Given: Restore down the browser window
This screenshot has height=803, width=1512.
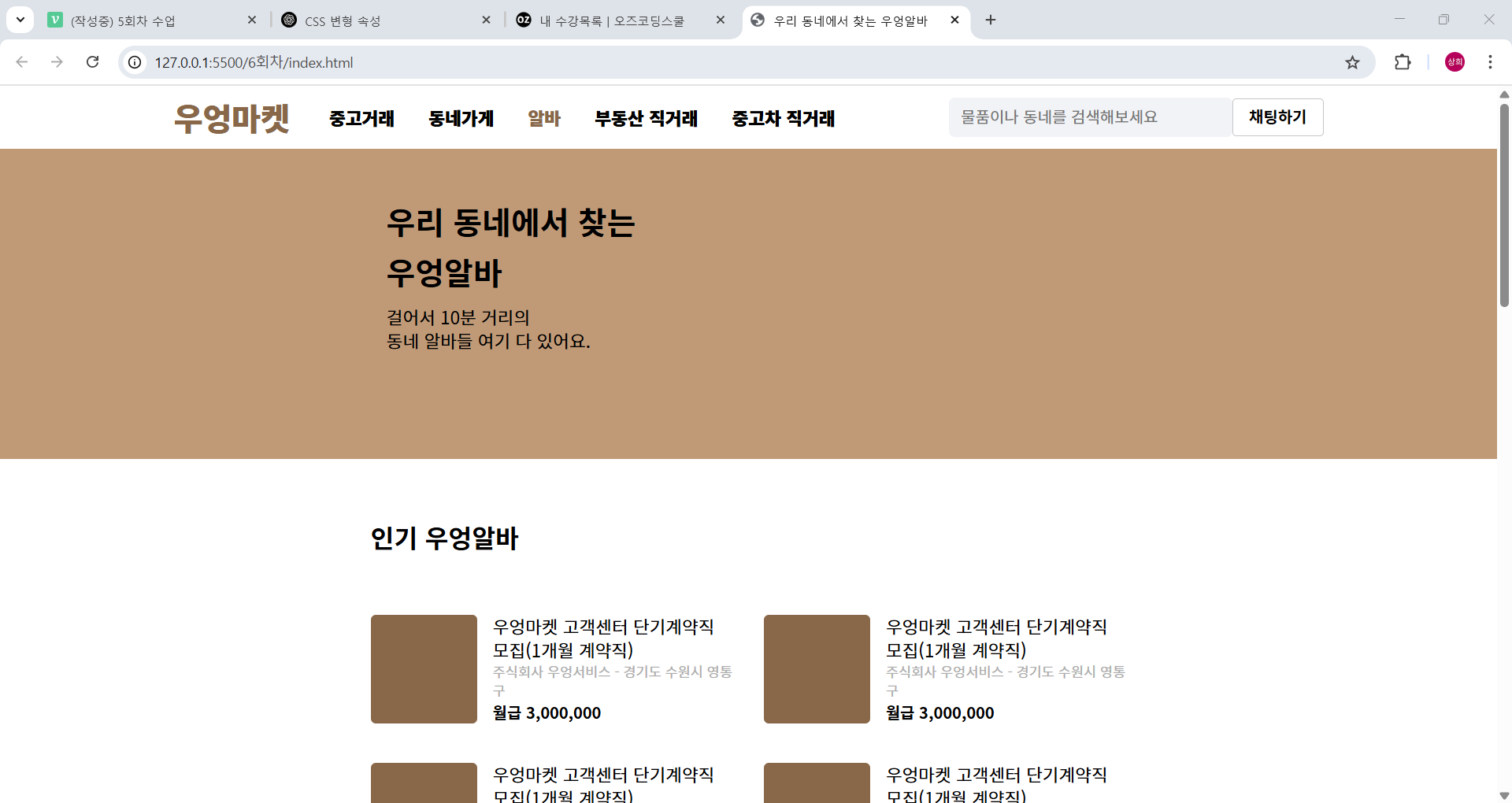Looking at the screenshot, I should [x=1443, y=20].
